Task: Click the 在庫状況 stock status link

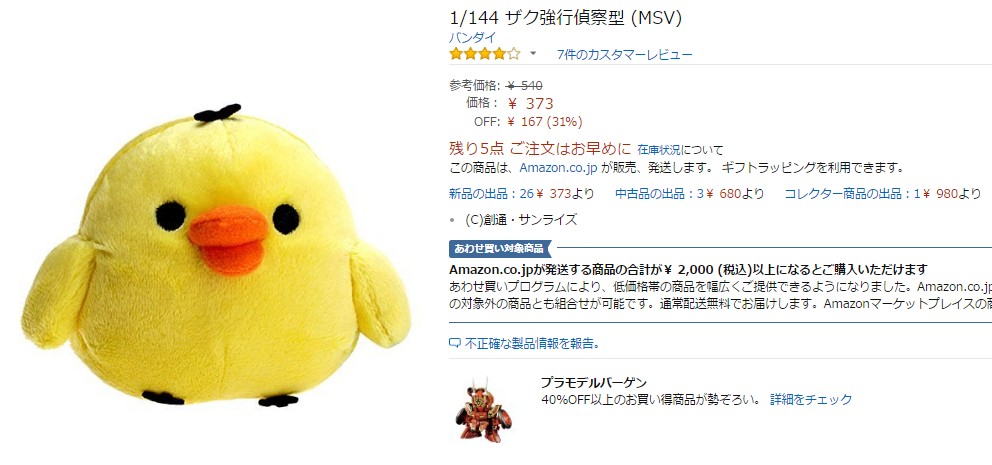Action: tap(659, 150)
